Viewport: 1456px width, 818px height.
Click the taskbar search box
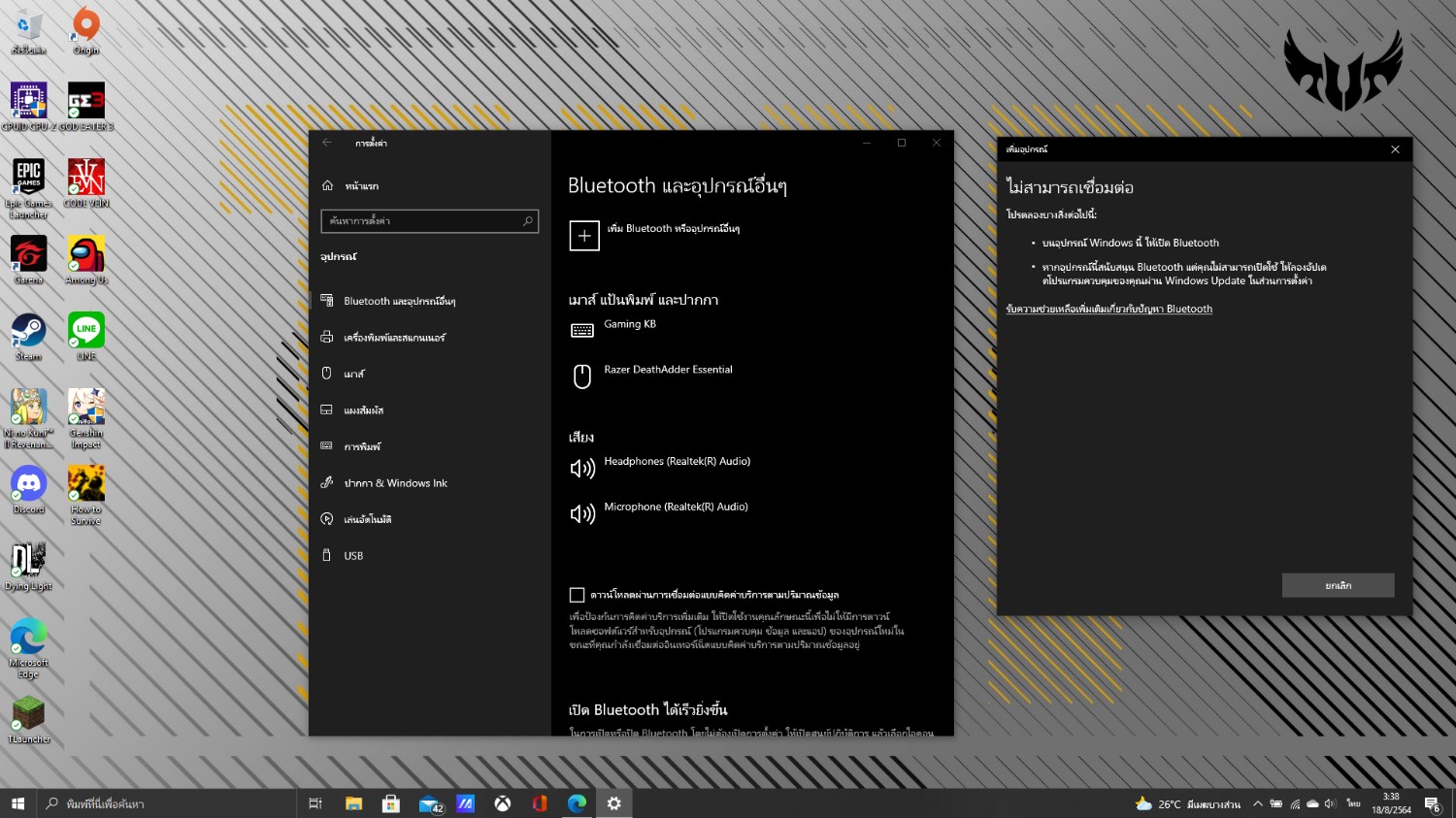click(166, 803)
